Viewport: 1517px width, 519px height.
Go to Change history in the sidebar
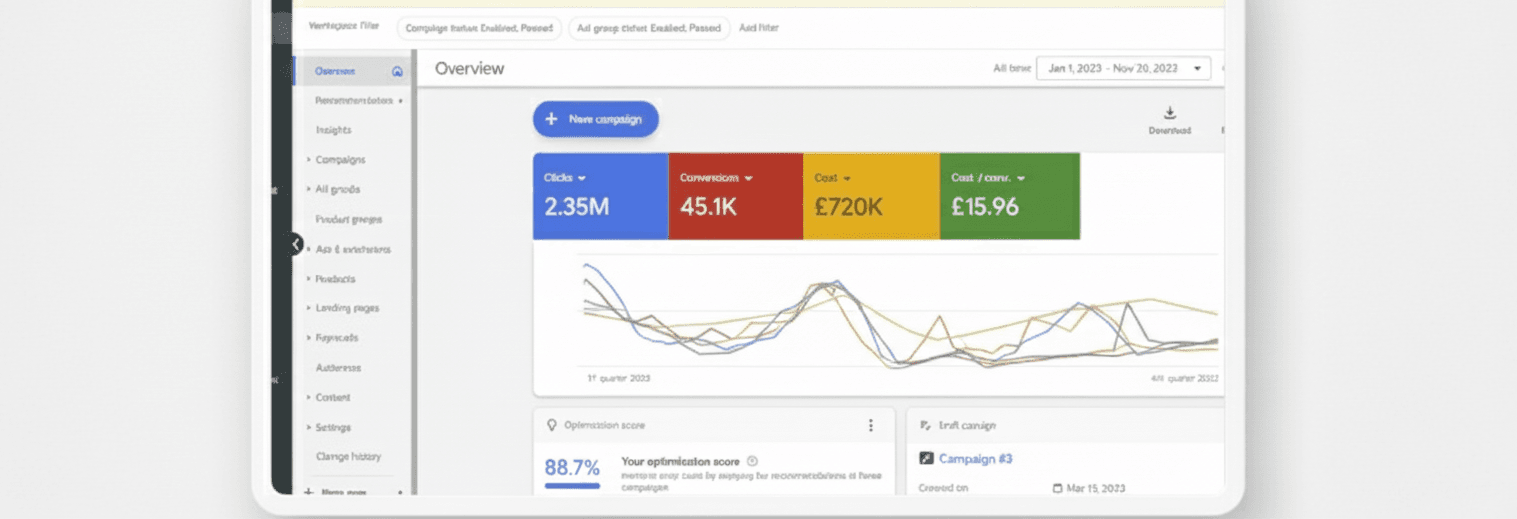348,456
